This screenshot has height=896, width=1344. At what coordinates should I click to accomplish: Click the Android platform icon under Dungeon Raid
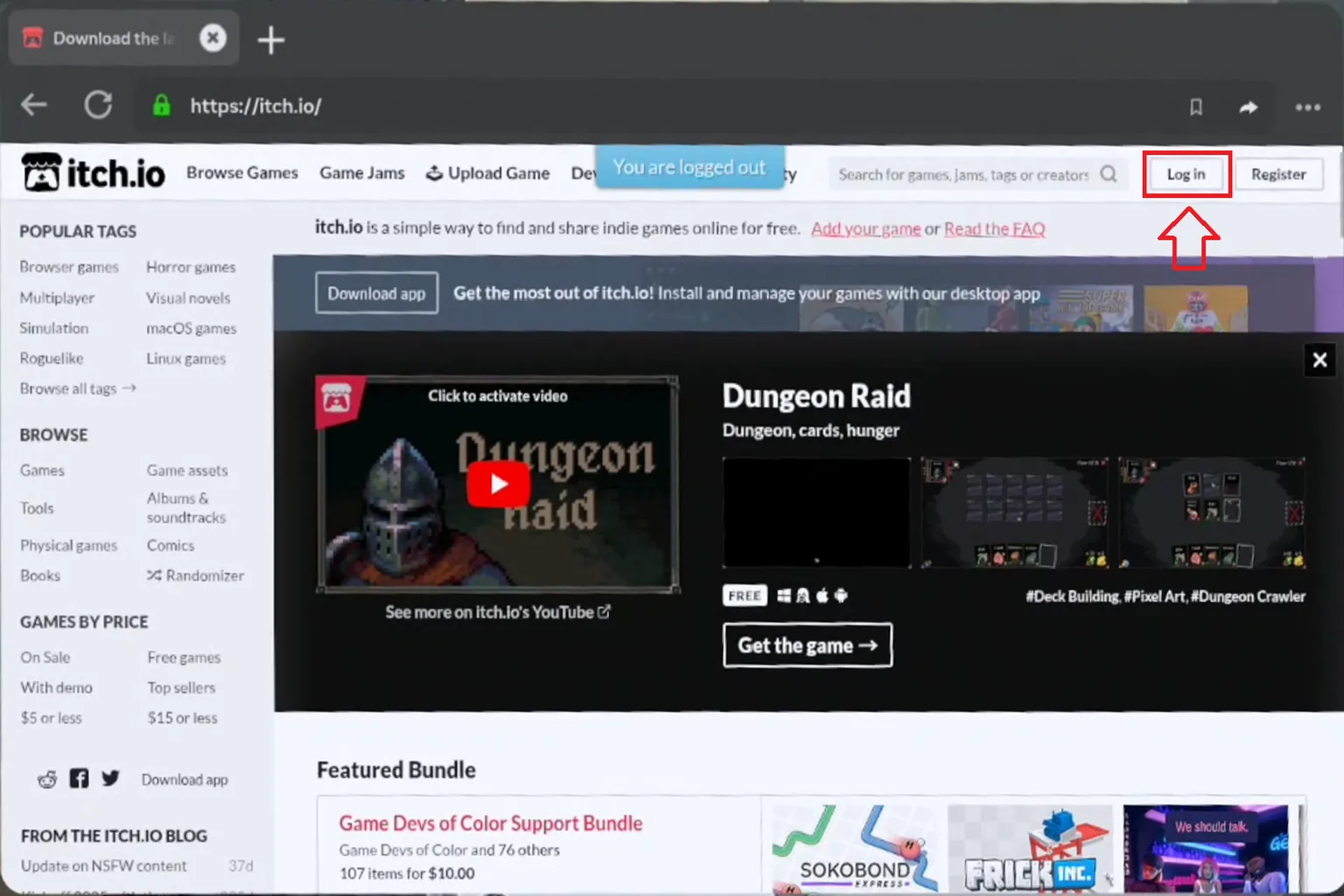click(x=841, y=596)
